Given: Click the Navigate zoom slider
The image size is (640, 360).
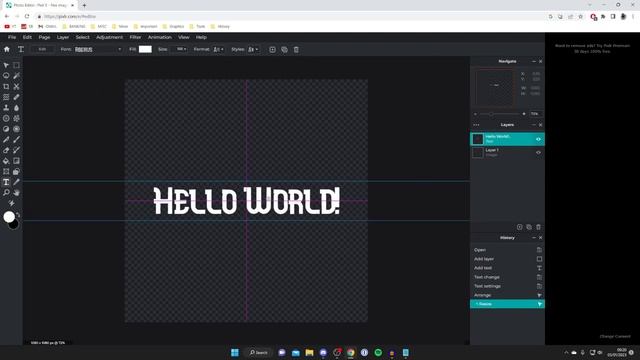Looking at the screenshot, I should pos(500,114).
